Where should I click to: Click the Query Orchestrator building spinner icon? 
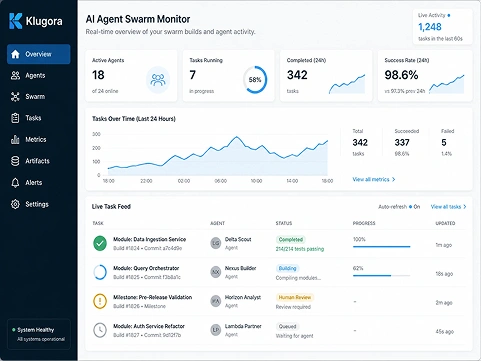tap(100, 272)
